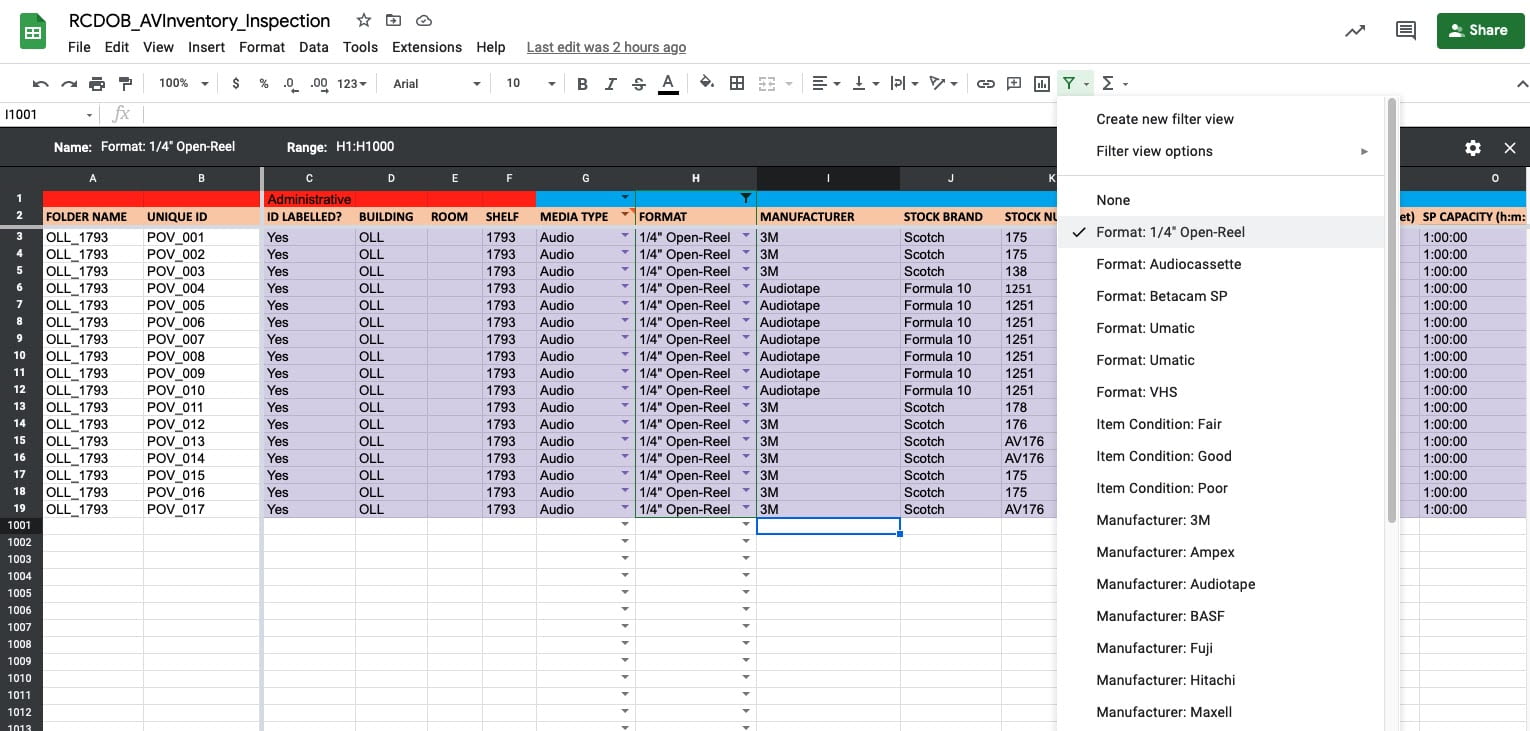This screenshot has height=731, width=1530.
Task: Open more number formats 123 dropdown
Action: tap(352, 84)
